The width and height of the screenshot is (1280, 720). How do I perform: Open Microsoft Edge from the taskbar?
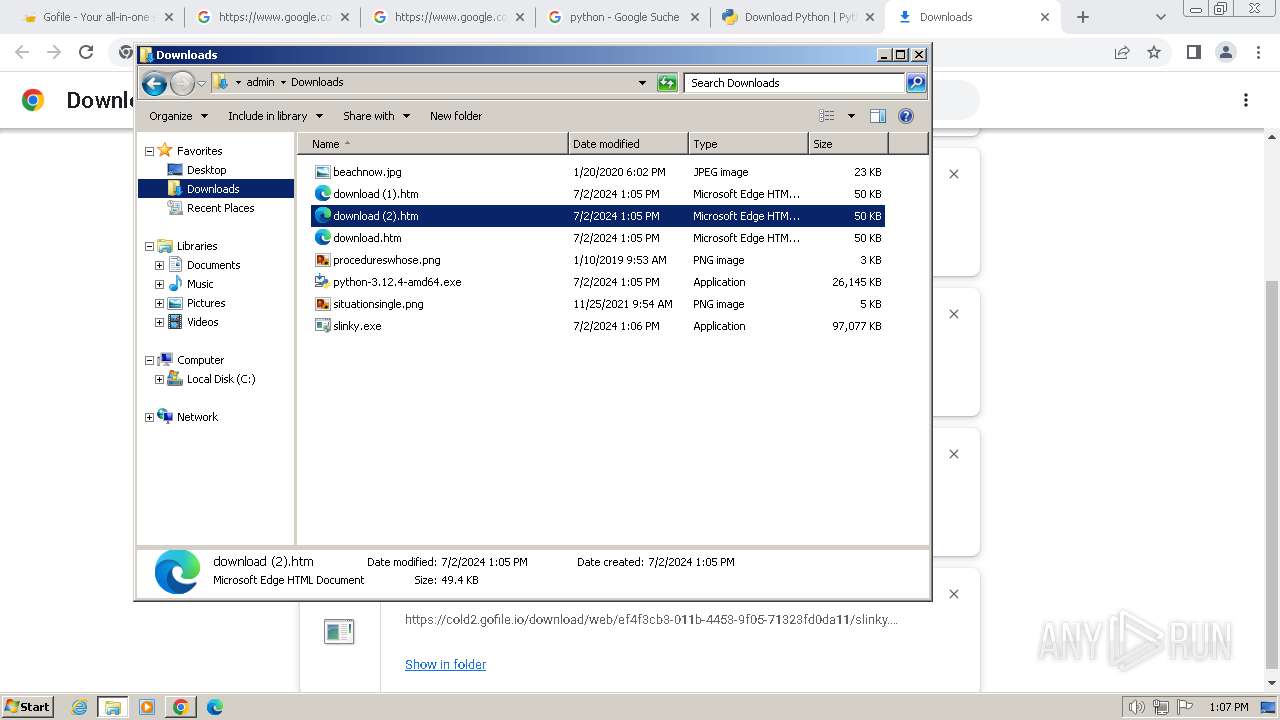pos(214,707)
